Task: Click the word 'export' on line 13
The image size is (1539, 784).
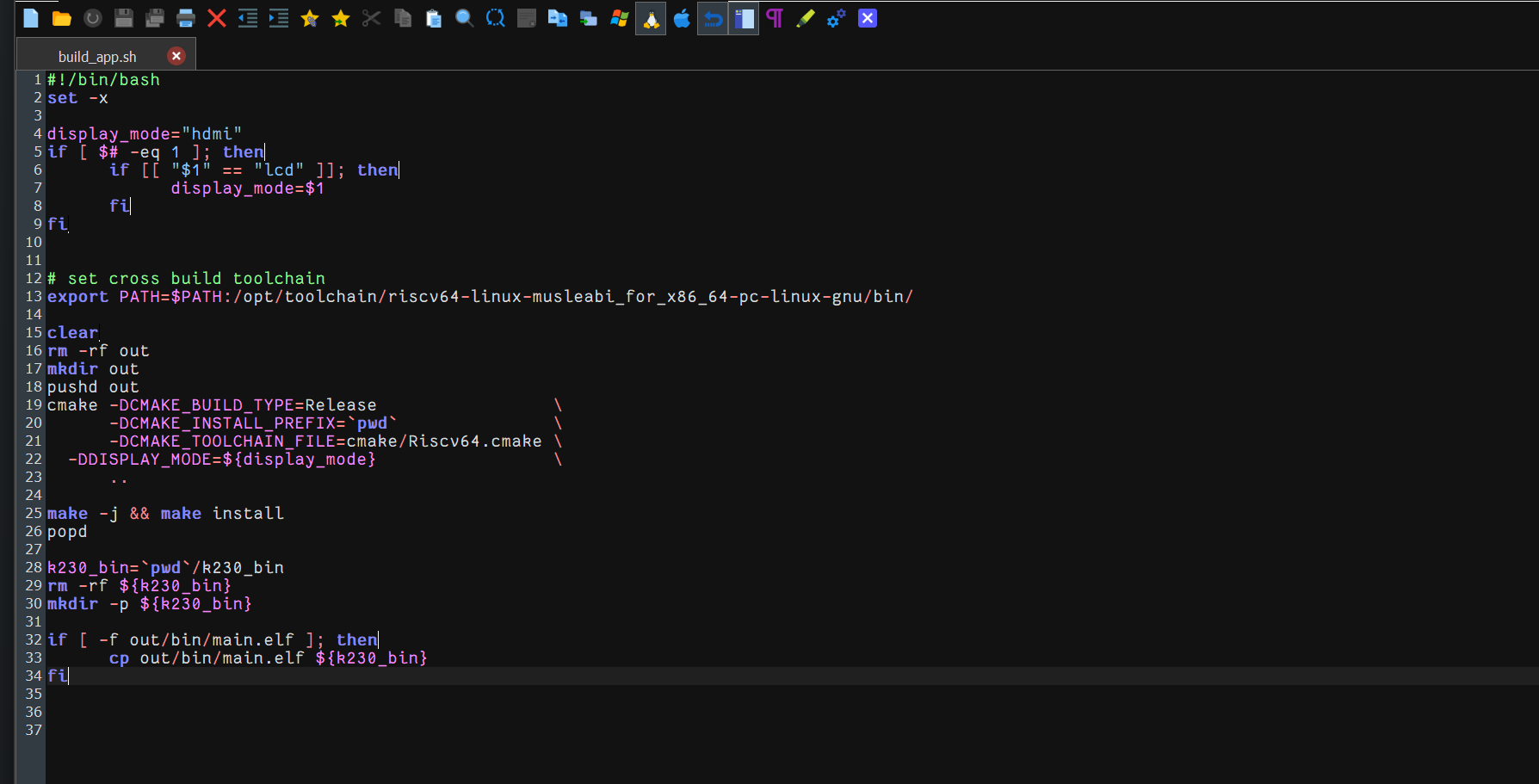Action: [77, 296]
